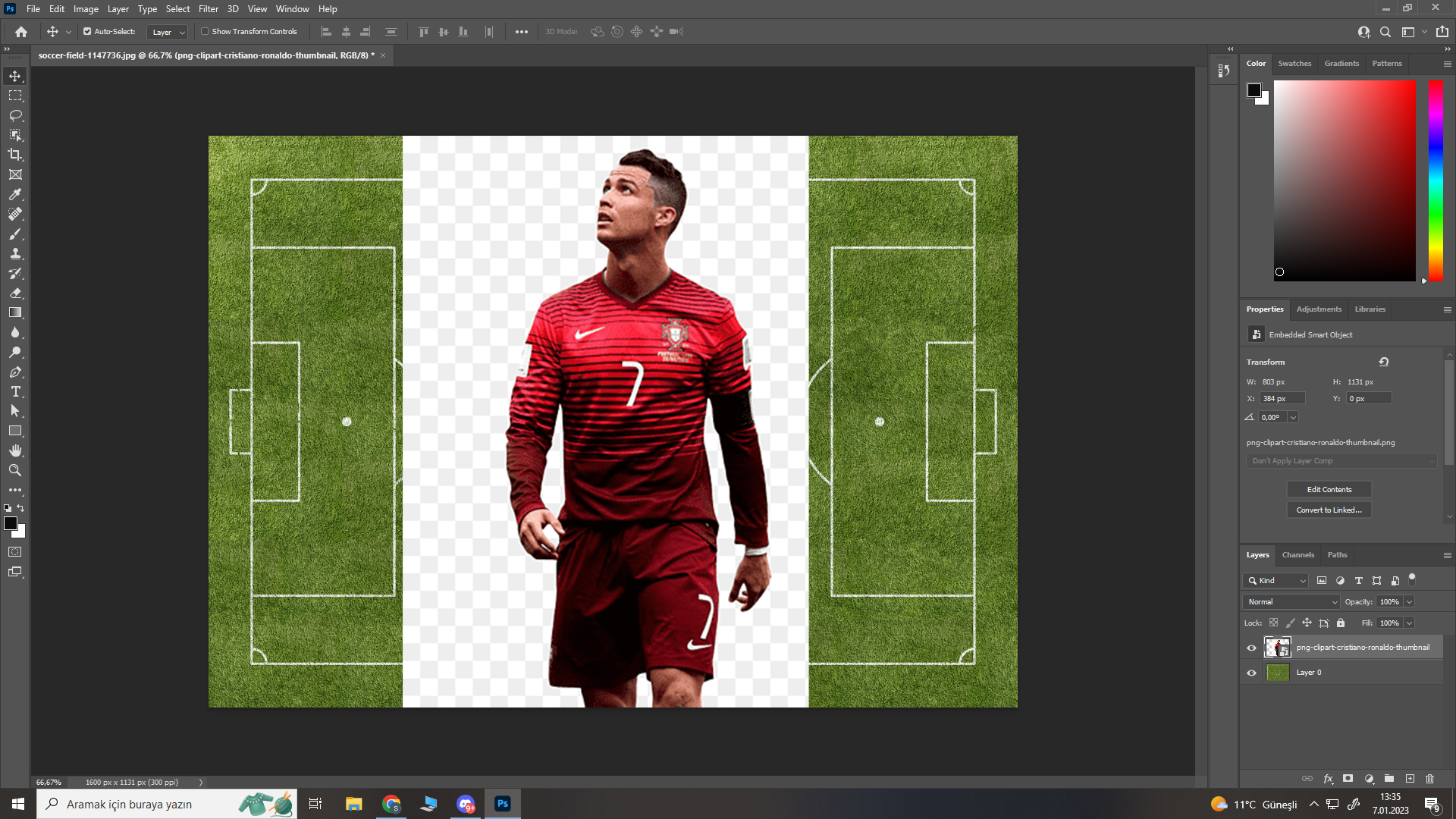Hide Layer 0 visibility eye
This screenshot has width=1456, height=819.
pos(1252,673)
